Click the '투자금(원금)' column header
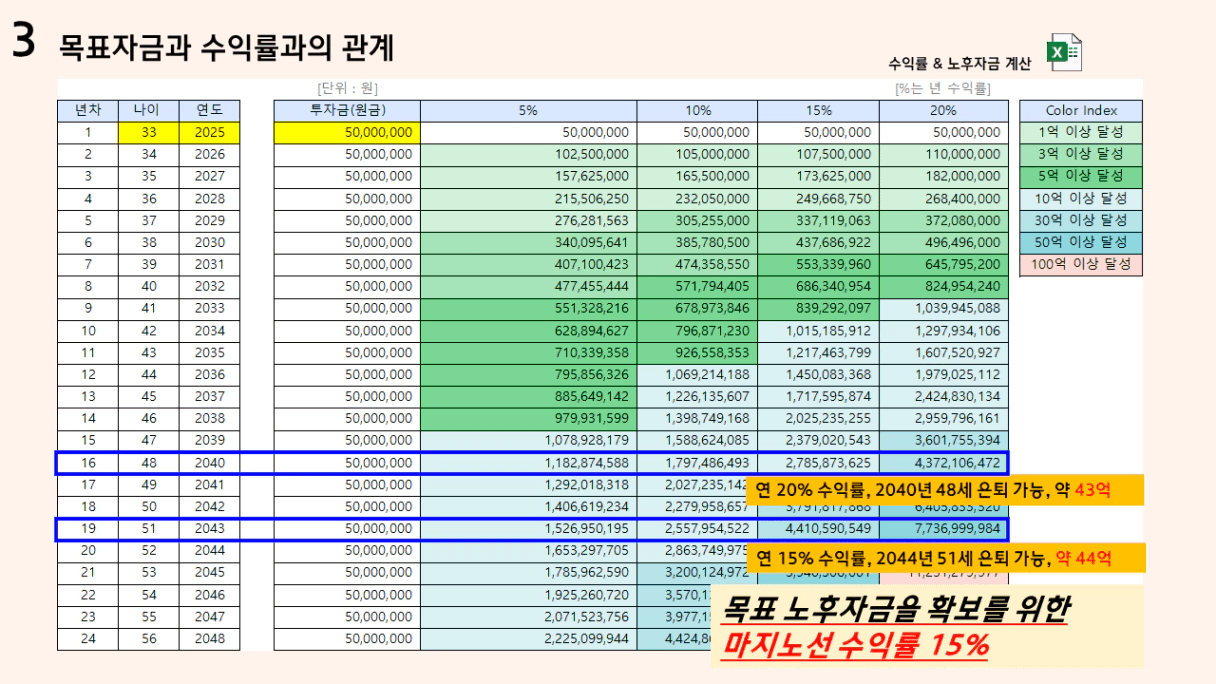 (x=347, y=110)
